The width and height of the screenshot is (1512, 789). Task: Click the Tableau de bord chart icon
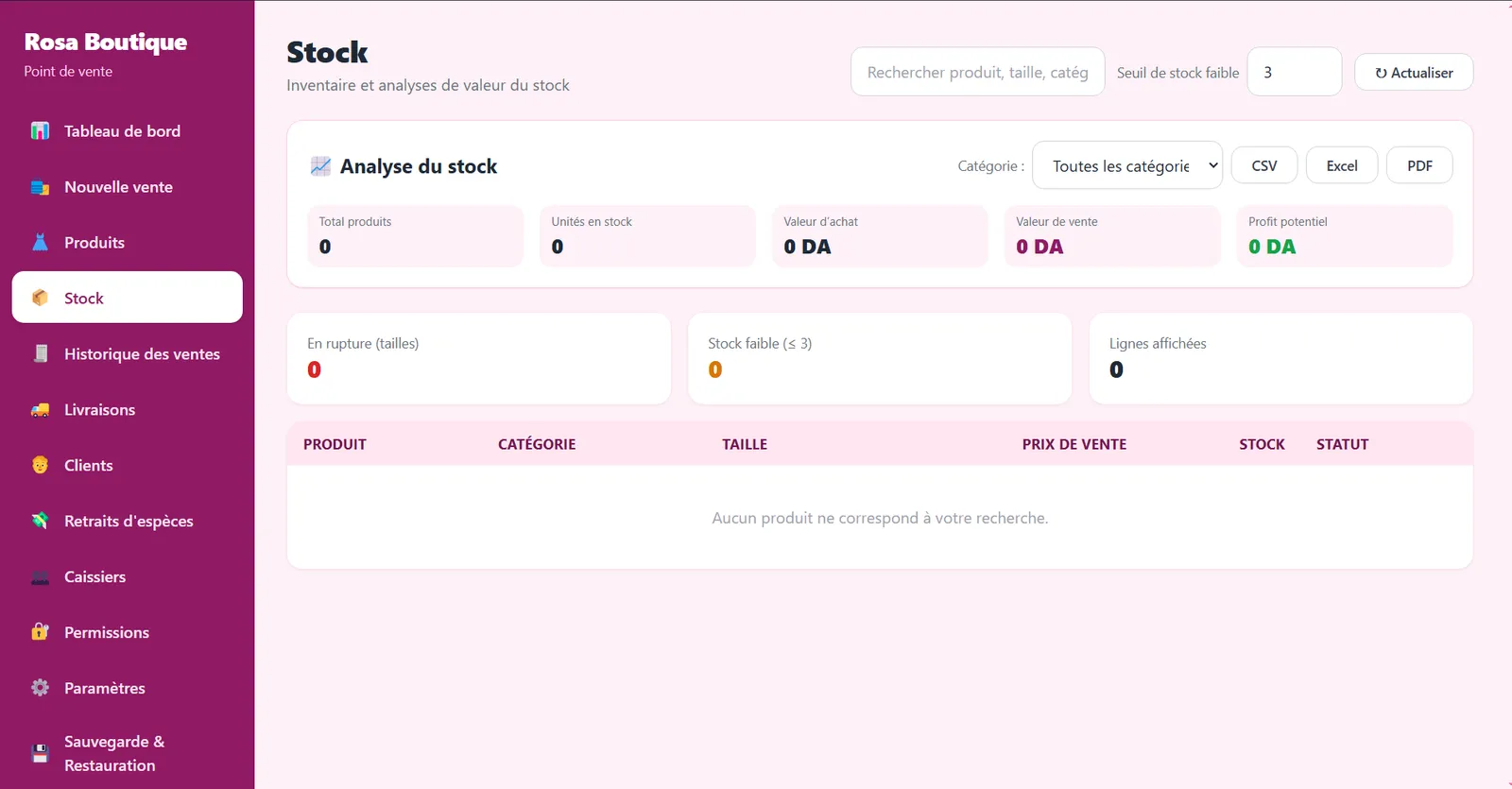40,131
